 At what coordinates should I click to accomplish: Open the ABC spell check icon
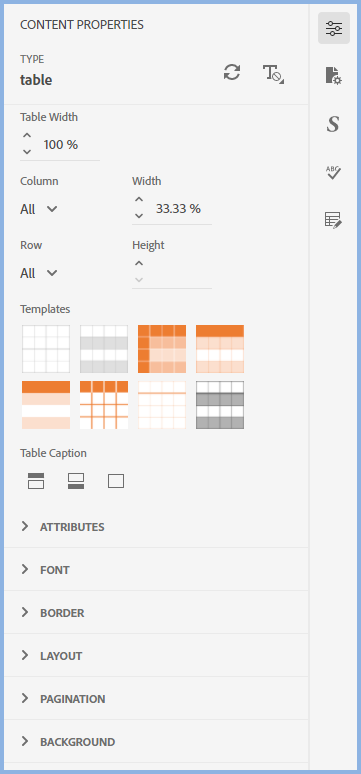334,172
